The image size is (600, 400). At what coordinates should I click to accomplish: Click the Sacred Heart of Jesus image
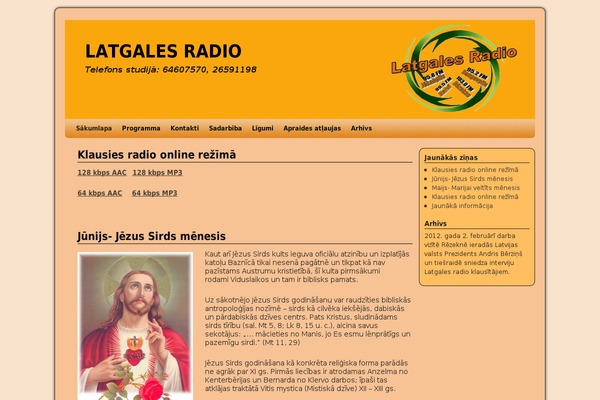click(x=135, y=326)
